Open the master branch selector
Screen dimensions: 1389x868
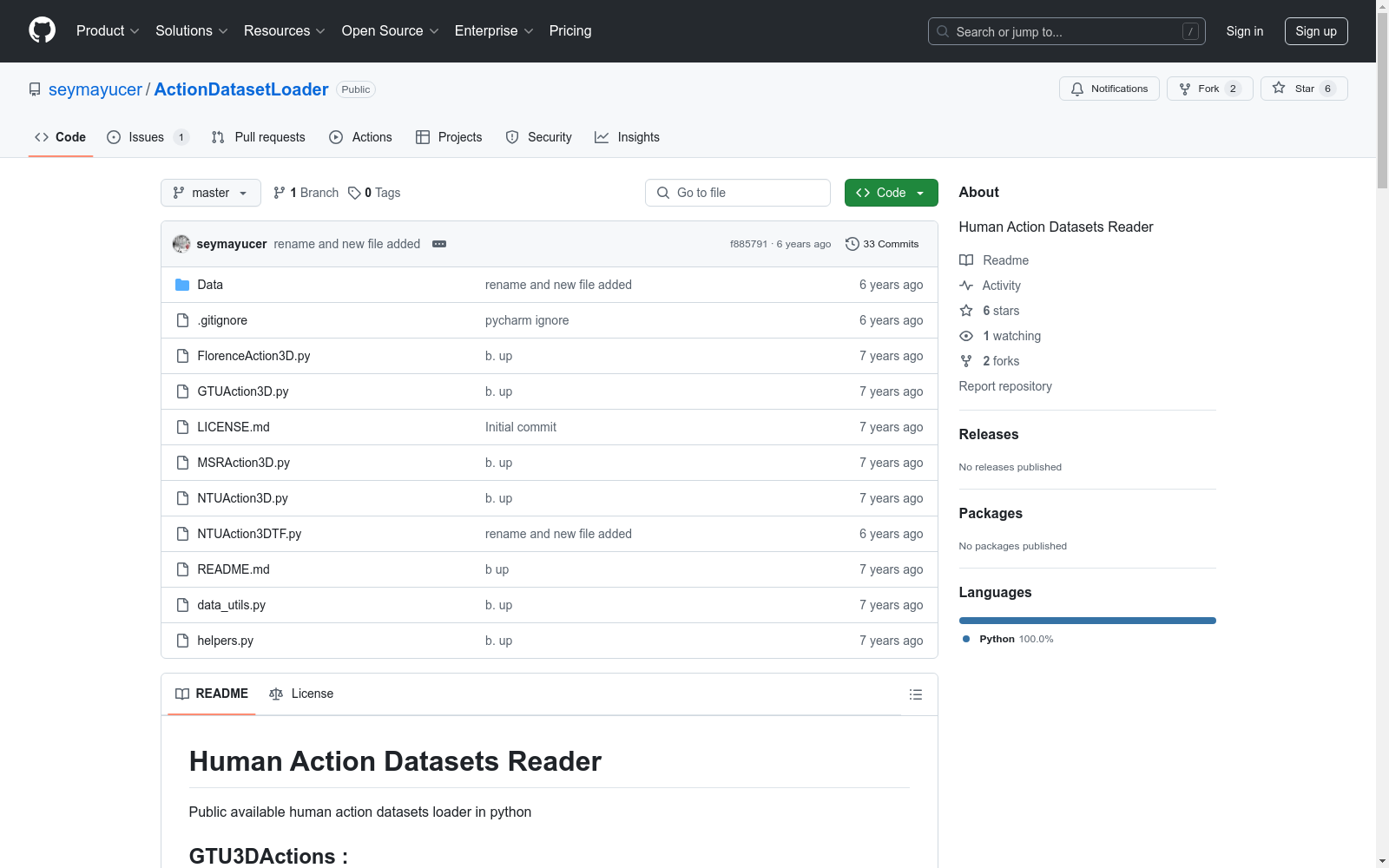pos(211,193)
